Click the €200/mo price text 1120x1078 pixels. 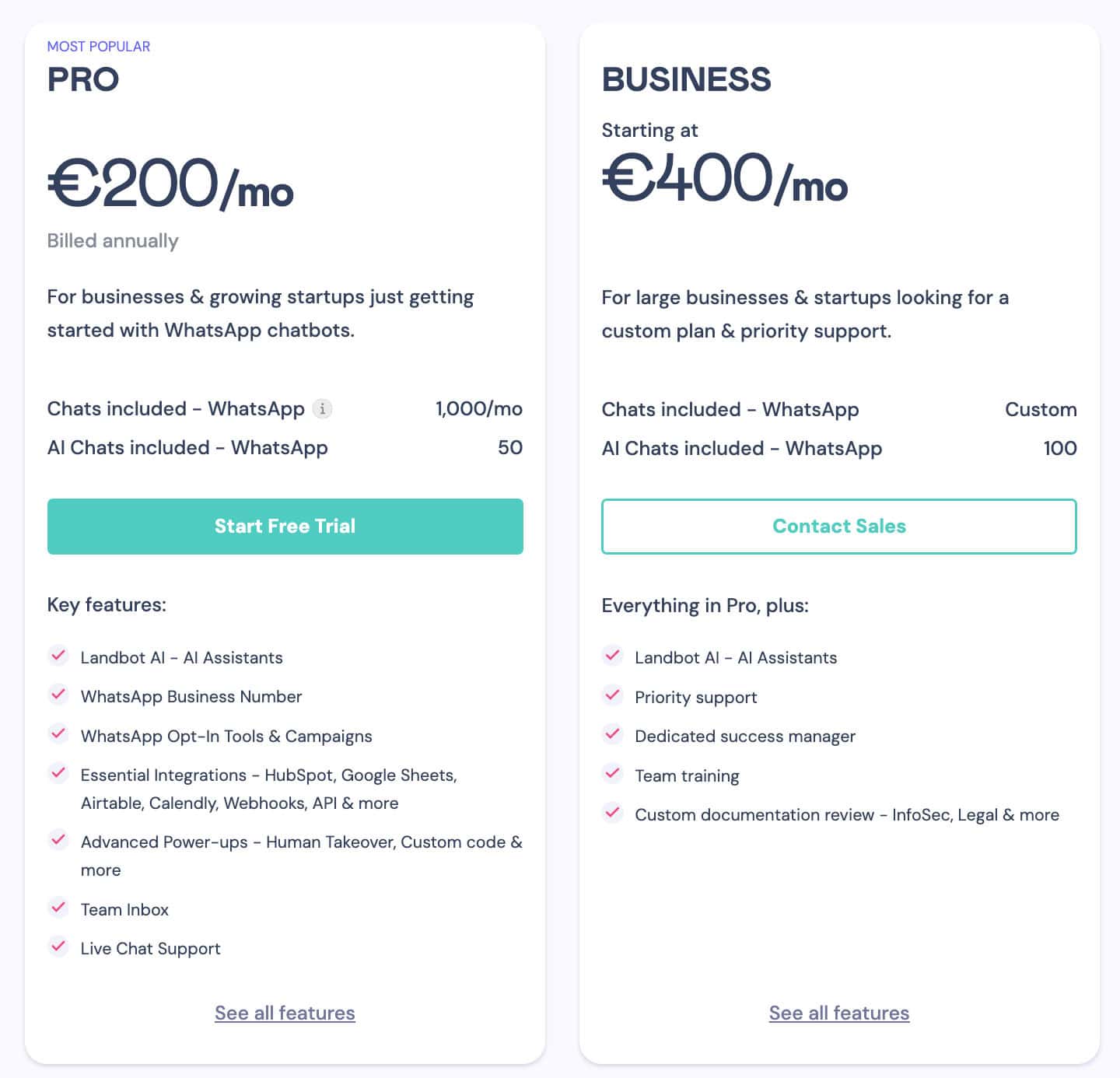point(171,185)
